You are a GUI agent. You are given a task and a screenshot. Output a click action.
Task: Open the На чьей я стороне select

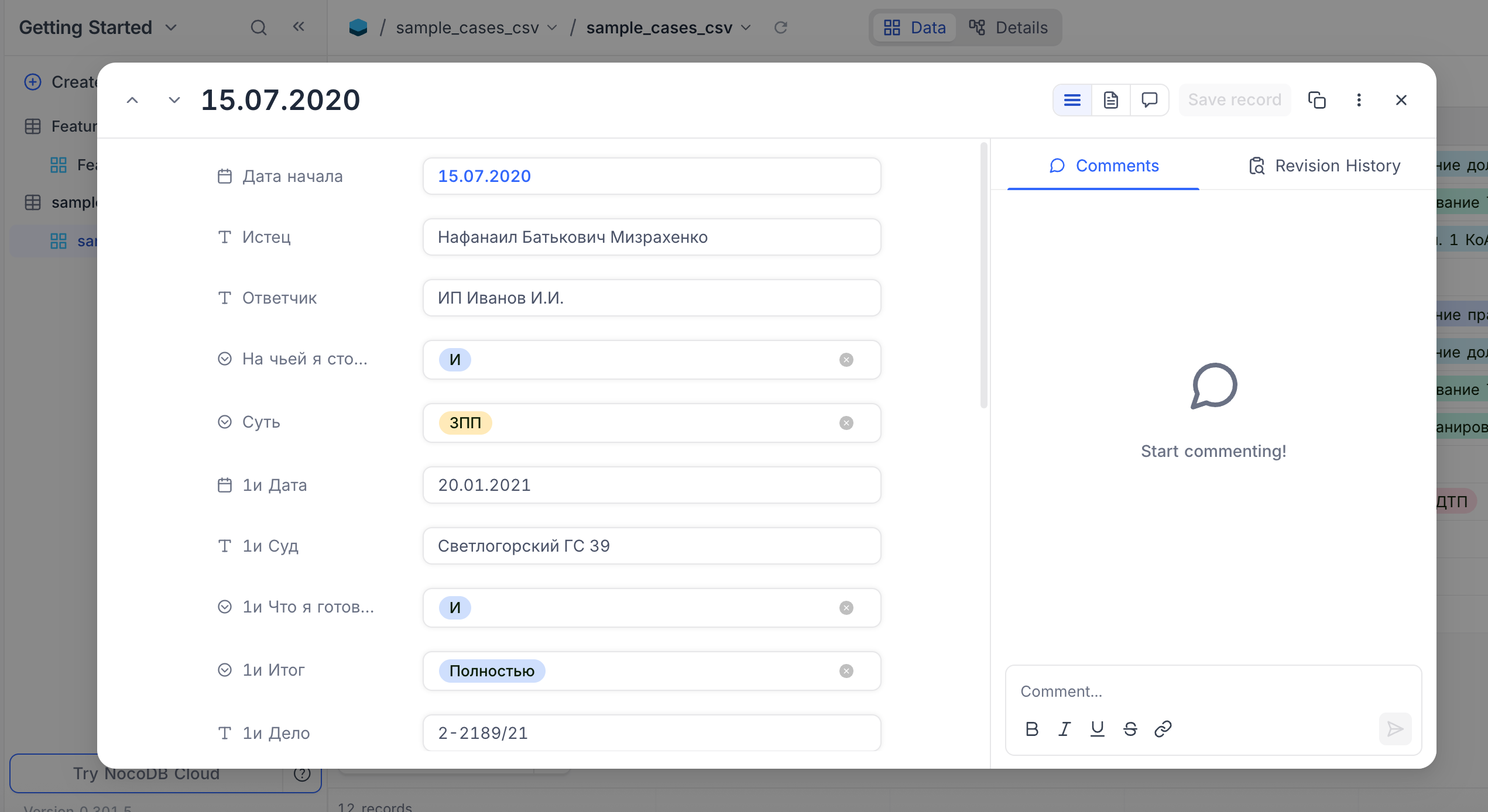point(652,360)
